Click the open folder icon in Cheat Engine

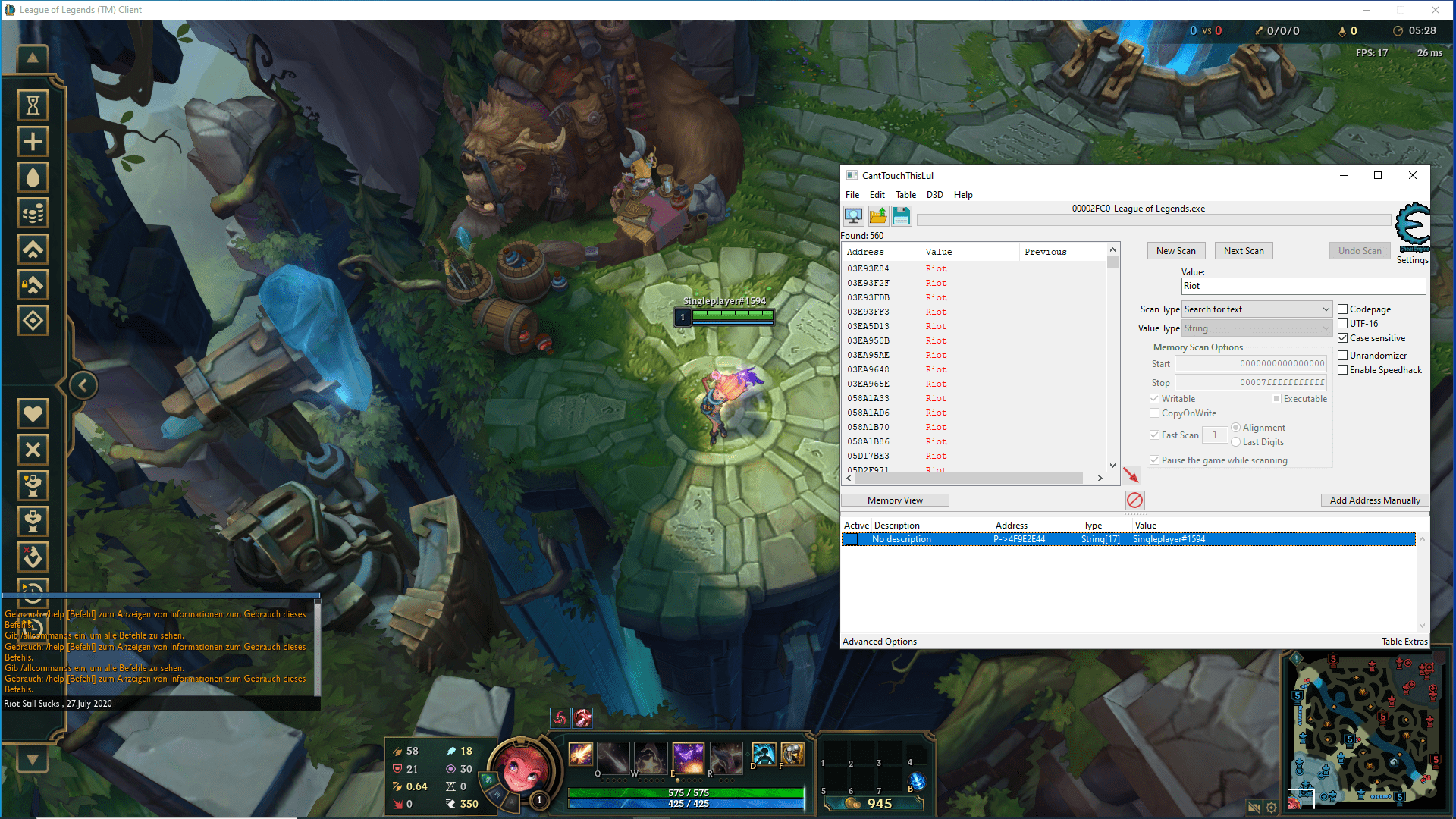click(878, 216)
